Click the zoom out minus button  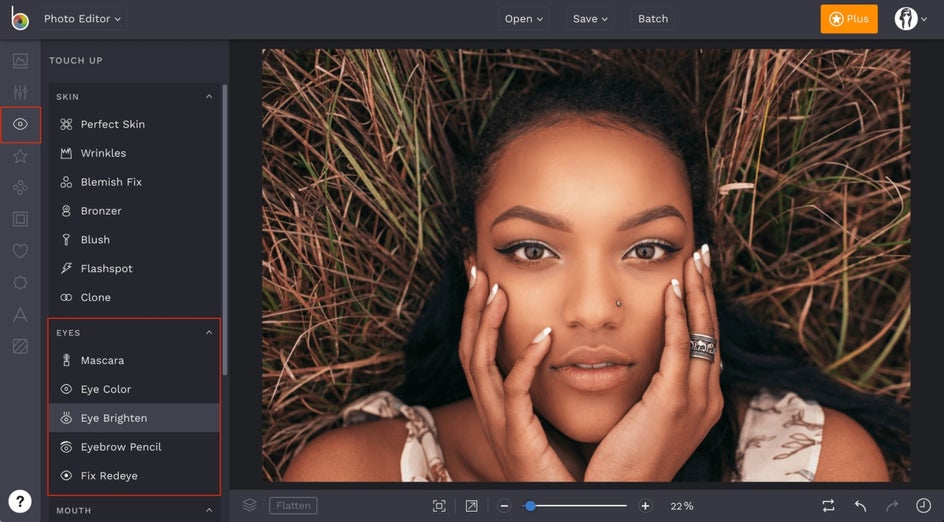(505, 506)
